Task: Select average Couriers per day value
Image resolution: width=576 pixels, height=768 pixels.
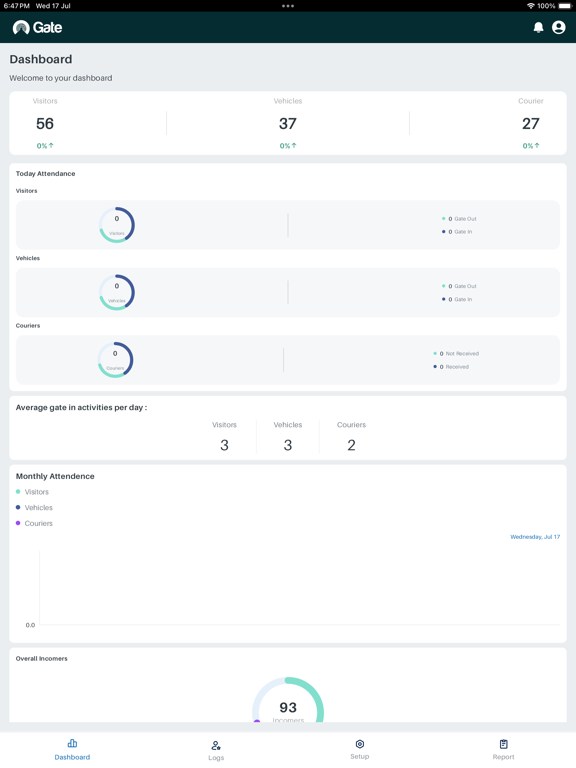Action: click(x=351, y=445)
